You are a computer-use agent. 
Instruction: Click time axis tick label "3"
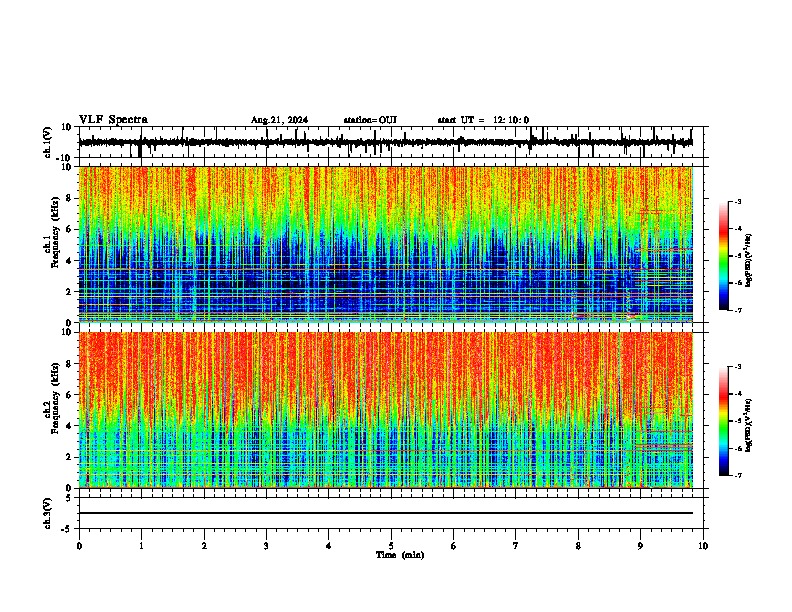tap(266, 546)
